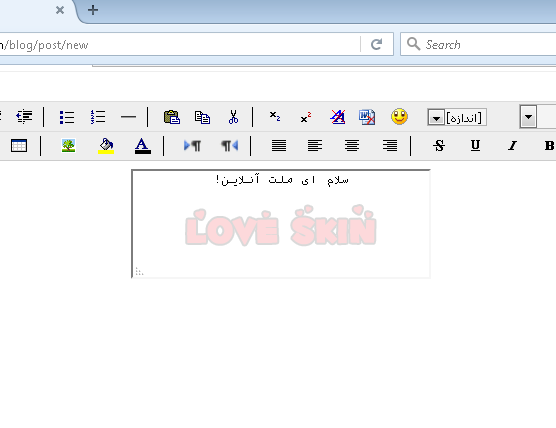
Task: Click the Copy icon in the toolbar
Action: 202,117
